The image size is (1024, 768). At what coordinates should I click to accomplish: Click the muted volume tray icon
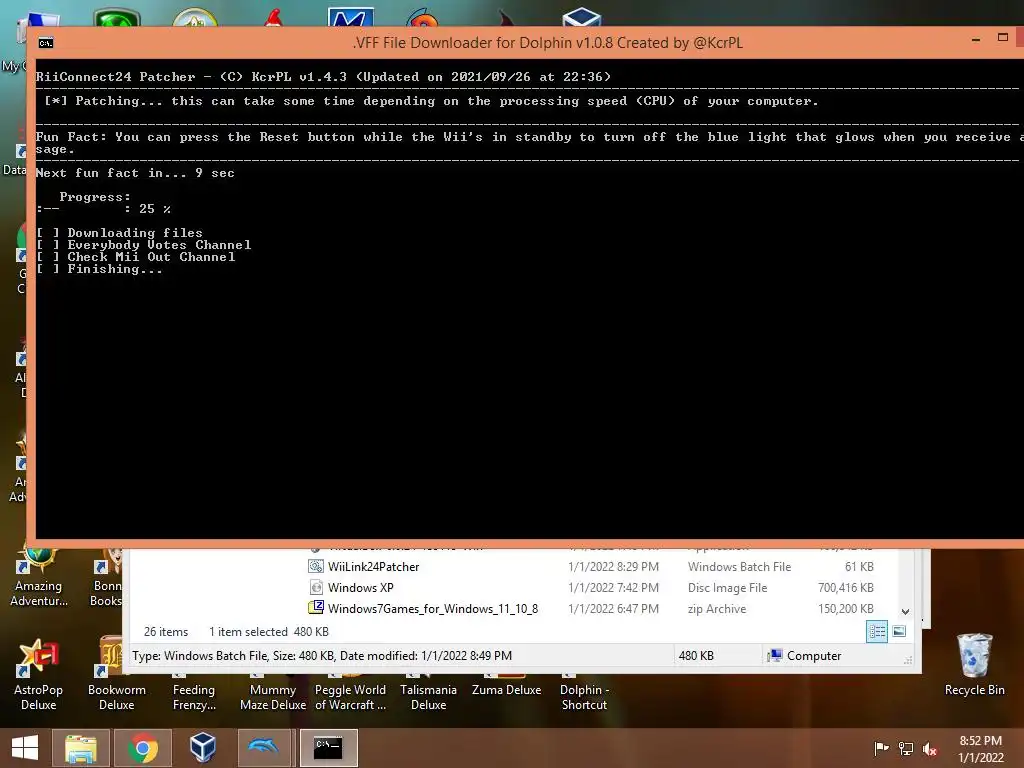click(x=930, y=748)
